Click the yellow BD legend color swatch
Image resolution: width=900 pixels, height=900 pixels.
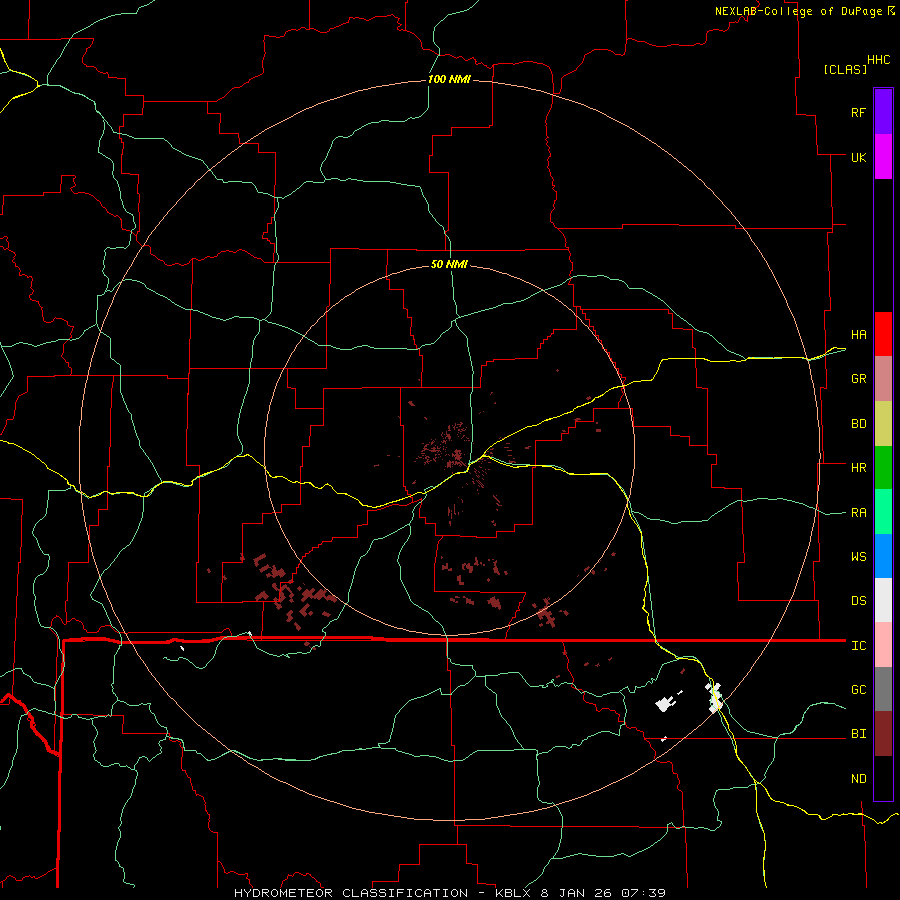(x=883, y=424)
